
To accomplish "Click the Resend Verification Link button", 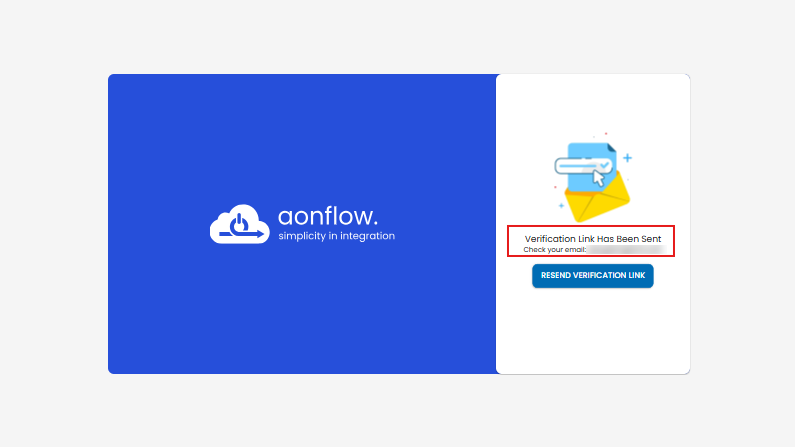I will coord(592,275).
